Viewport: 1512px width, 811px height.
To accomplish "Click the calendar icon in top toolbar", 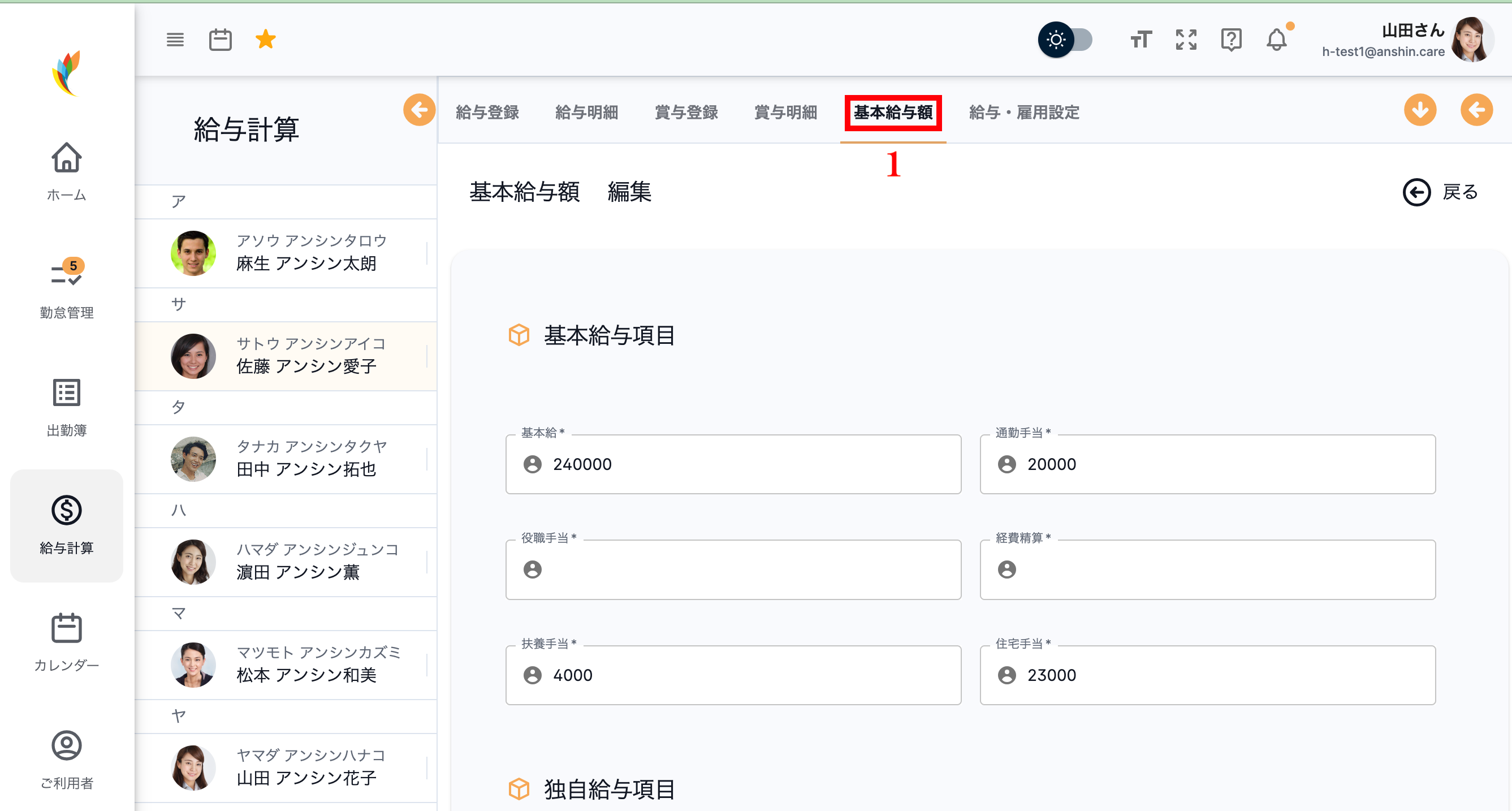I will pos(220,40).
